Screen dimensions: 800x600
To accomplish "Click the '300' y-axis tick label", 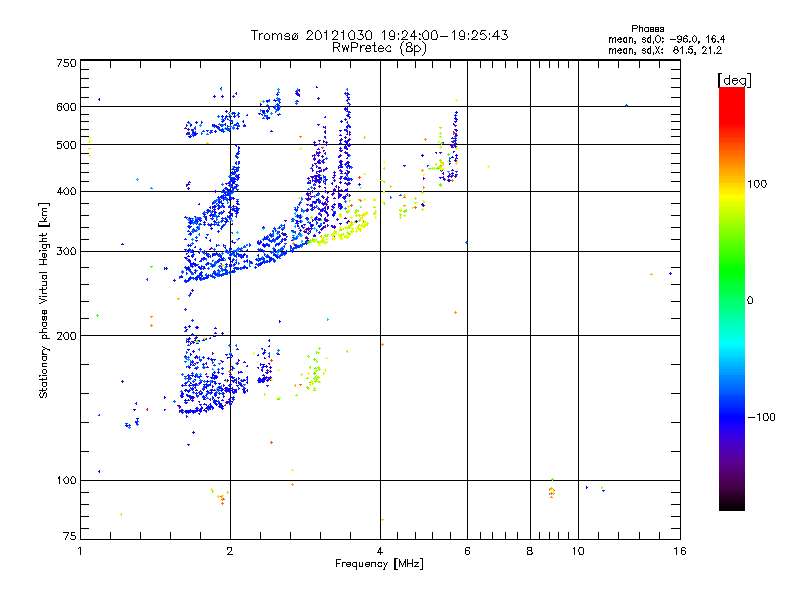I will pyautogui.click(x=66, y=252).
